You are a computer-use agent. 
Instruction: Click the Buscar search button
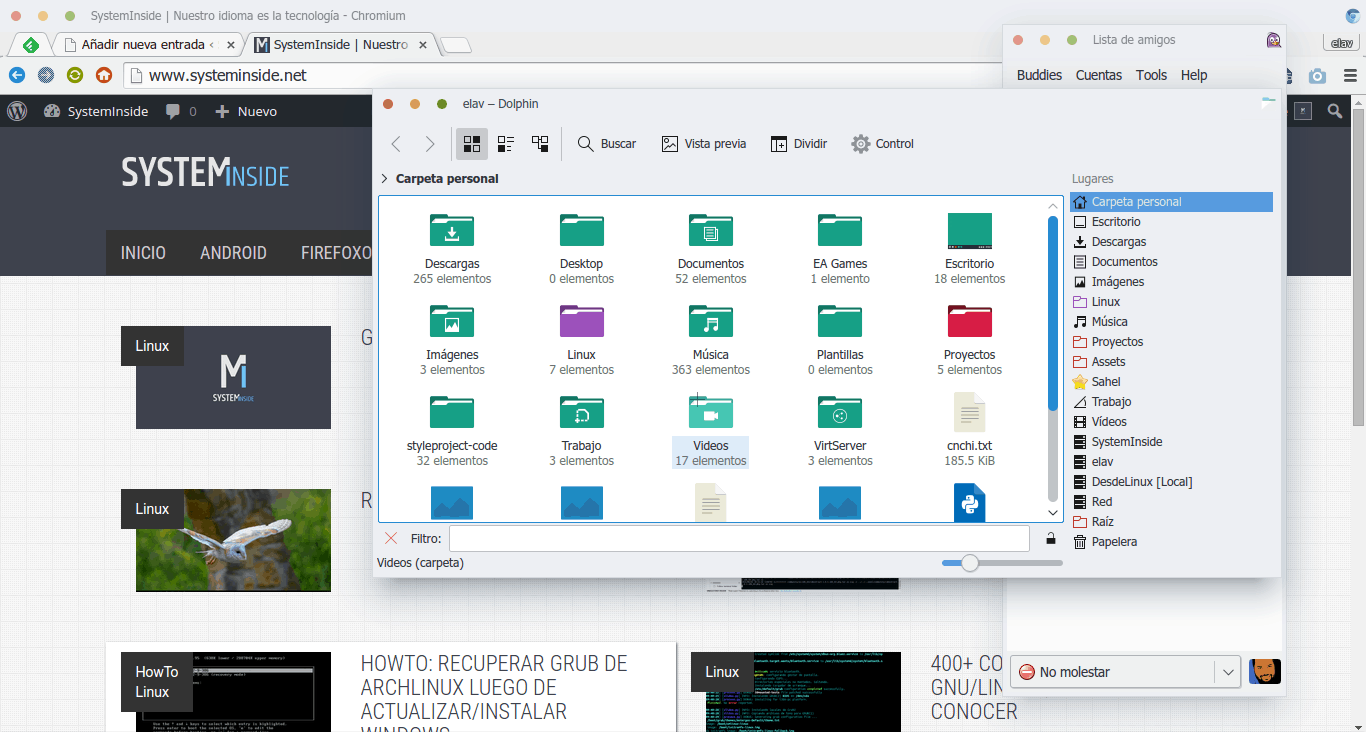[x=607, y=144]
